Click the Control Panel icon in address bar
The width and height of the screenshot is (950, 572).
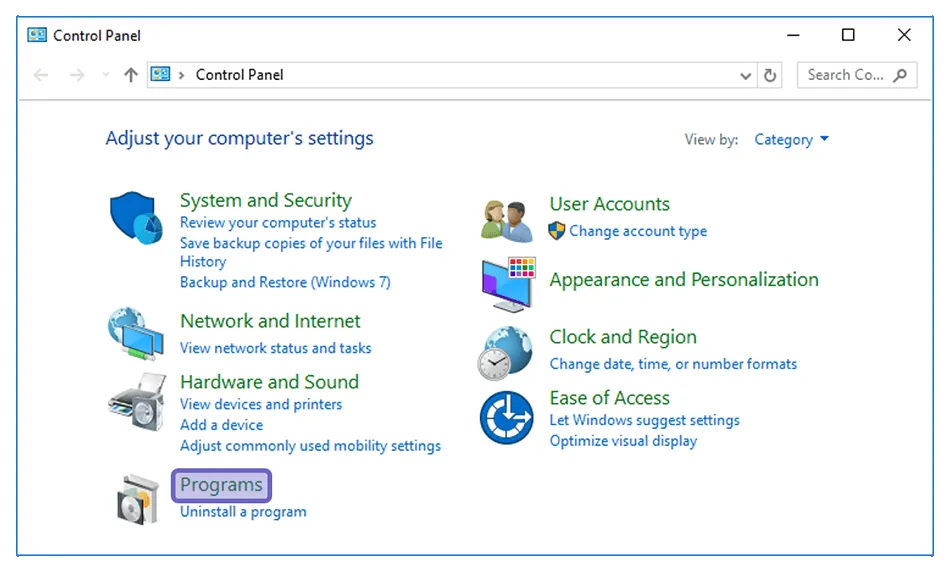pos(161,75)
